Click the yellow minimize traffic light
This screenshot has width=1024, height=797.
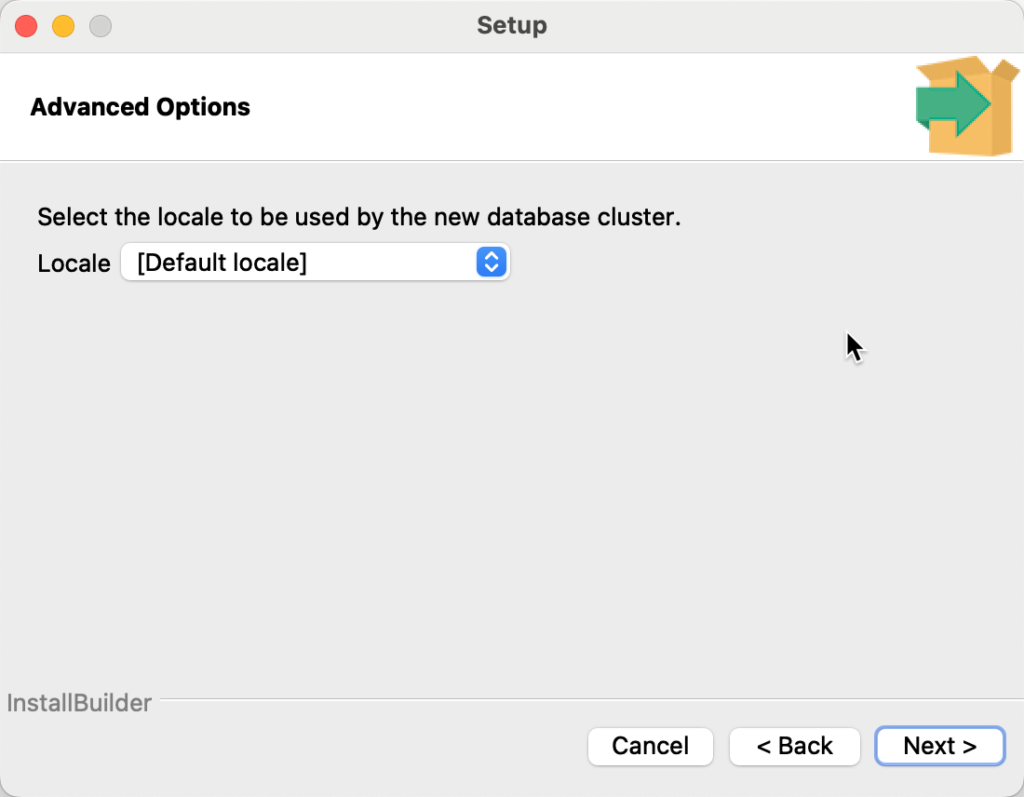pos(62,26)
